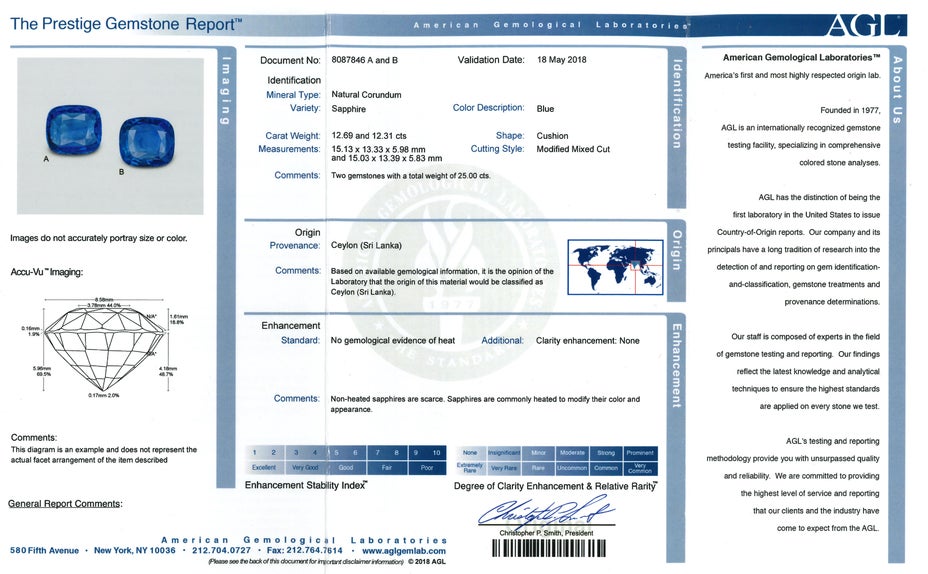
Task: Select the vertical Identification tab
Action: (x=677, y=103)
